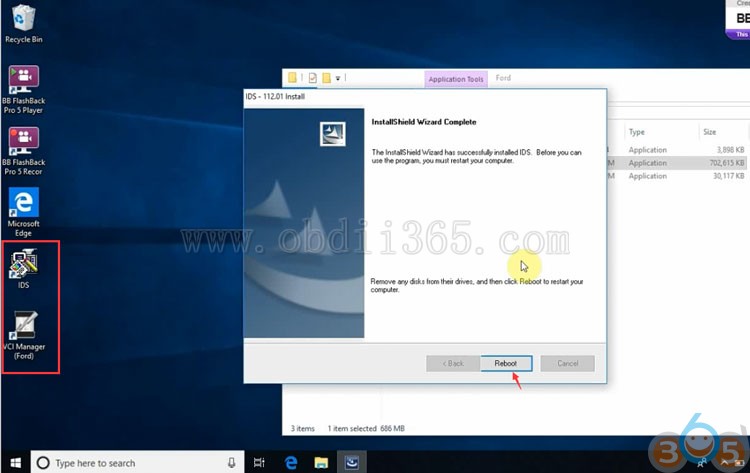Click the Cancel button in the installer
Image resolution: width=750 pixels, height=473 pixels.
[567, 363]
